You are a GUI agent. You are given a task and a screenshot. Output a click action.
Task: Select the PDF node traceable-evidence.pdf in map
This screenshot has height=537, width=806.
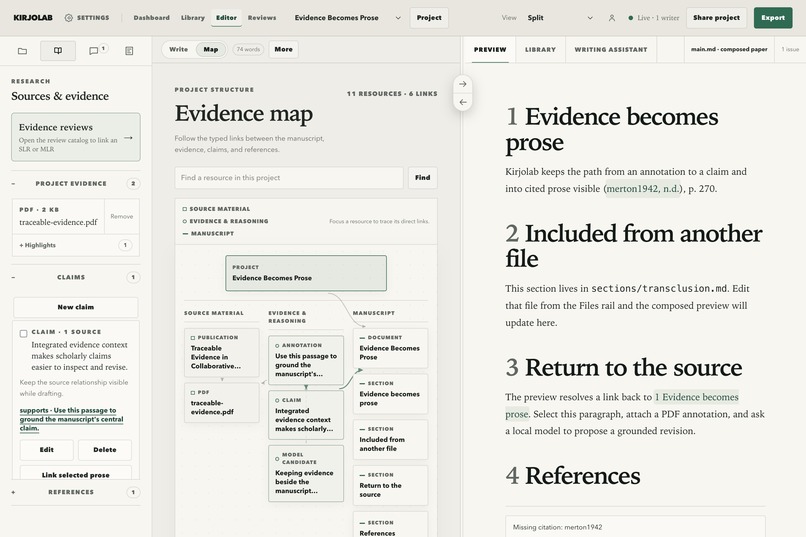(222, 403)
